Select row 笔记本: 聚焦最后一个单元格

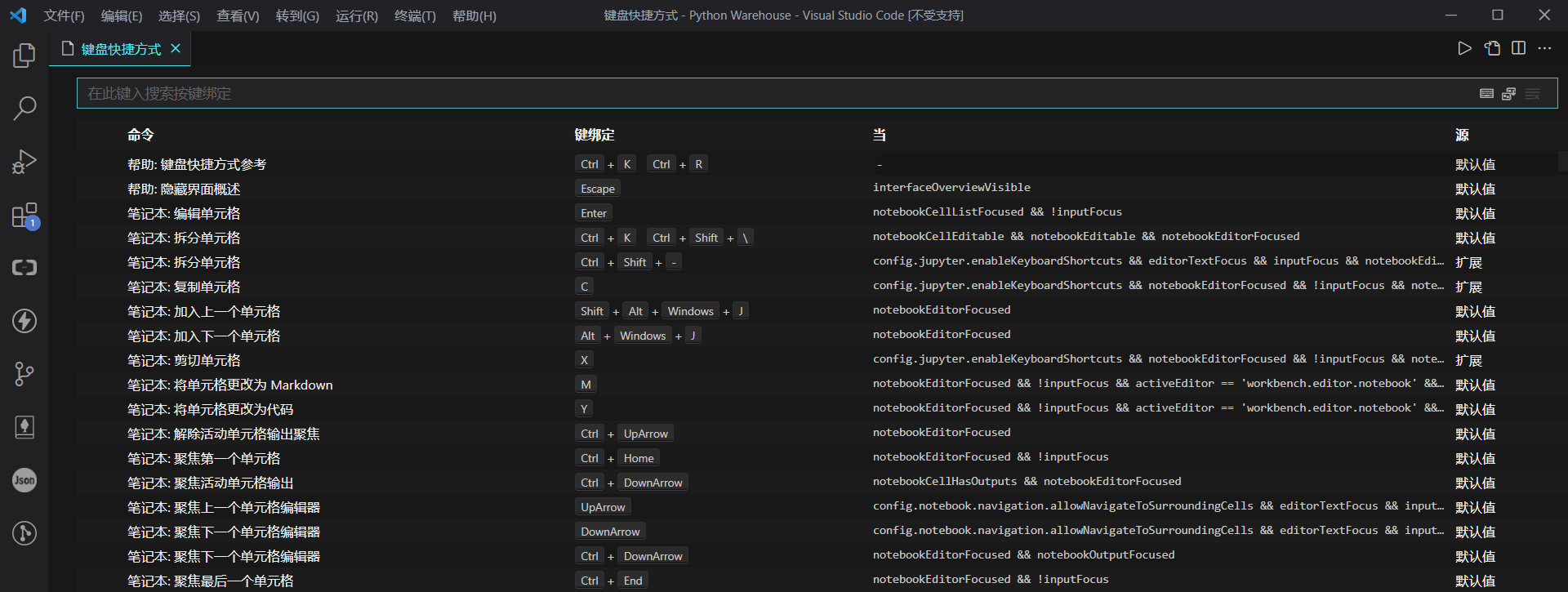coord(817,581)
